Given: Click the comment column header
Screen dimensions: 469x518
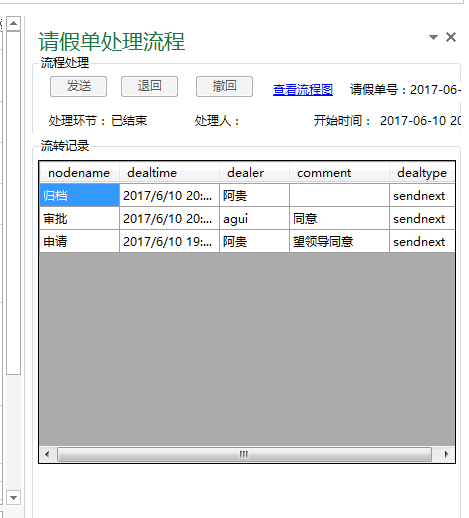Looking at the screenshot, I should pos(339,173).
